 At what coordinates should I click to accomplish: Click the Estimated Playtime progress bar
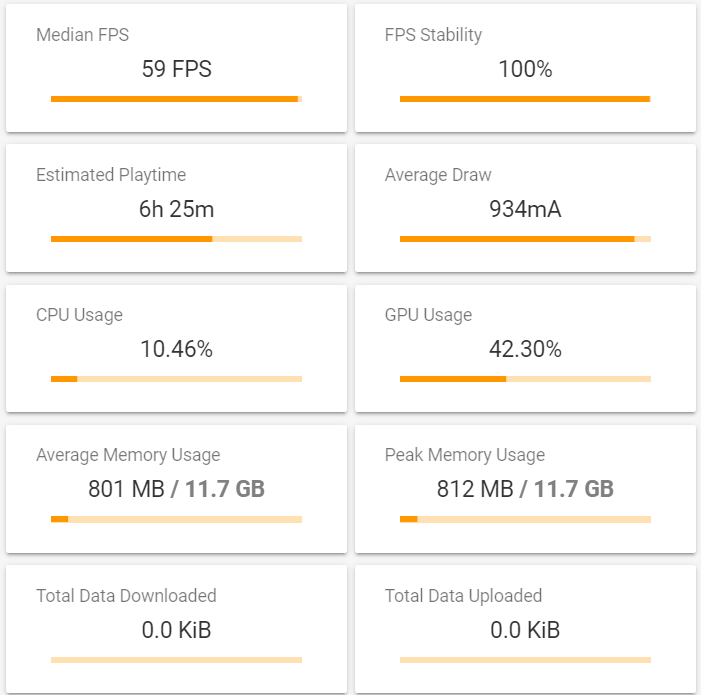[x=176, y=239]
